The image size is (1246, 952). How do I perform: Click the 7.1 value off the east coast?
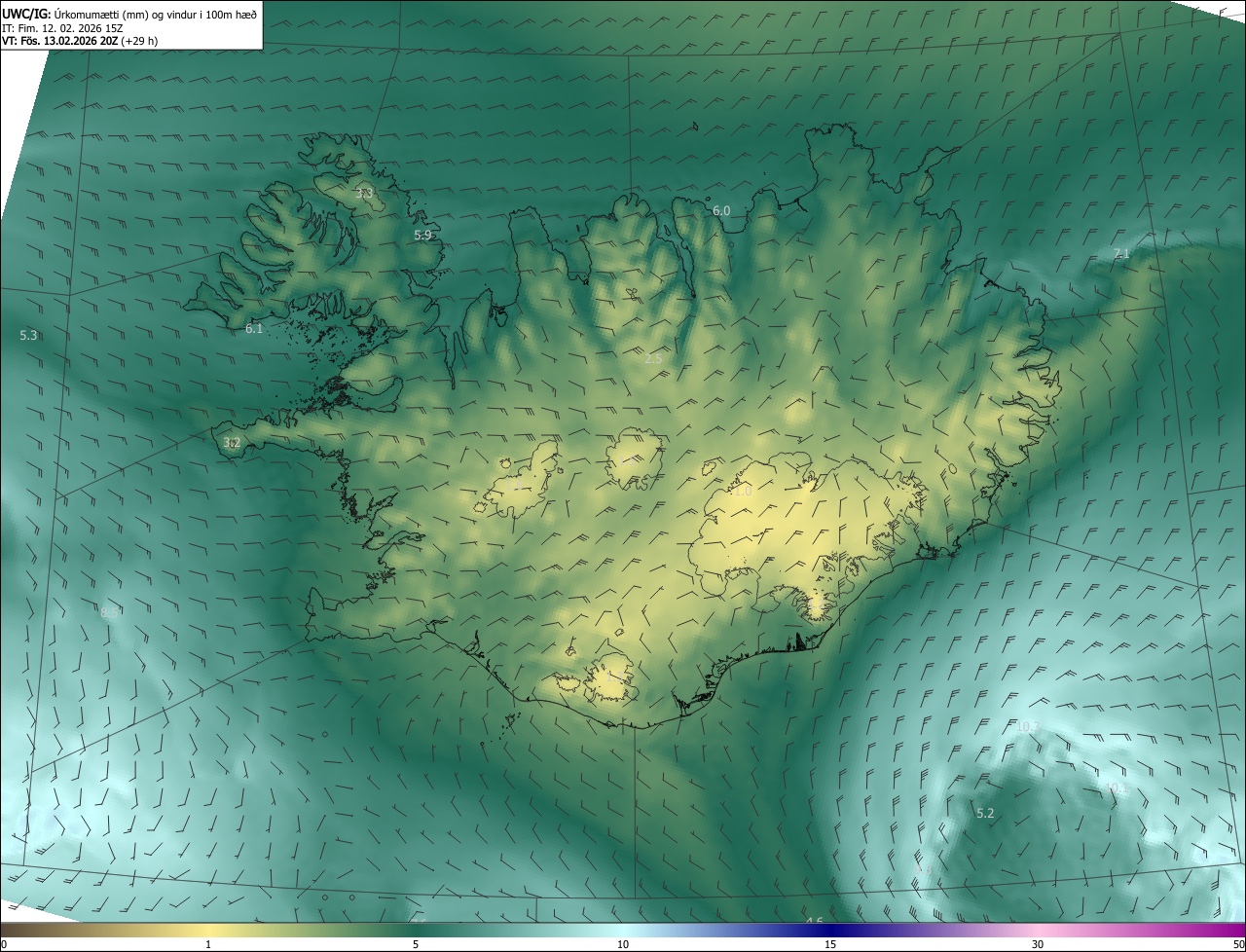pos(1121,253)
